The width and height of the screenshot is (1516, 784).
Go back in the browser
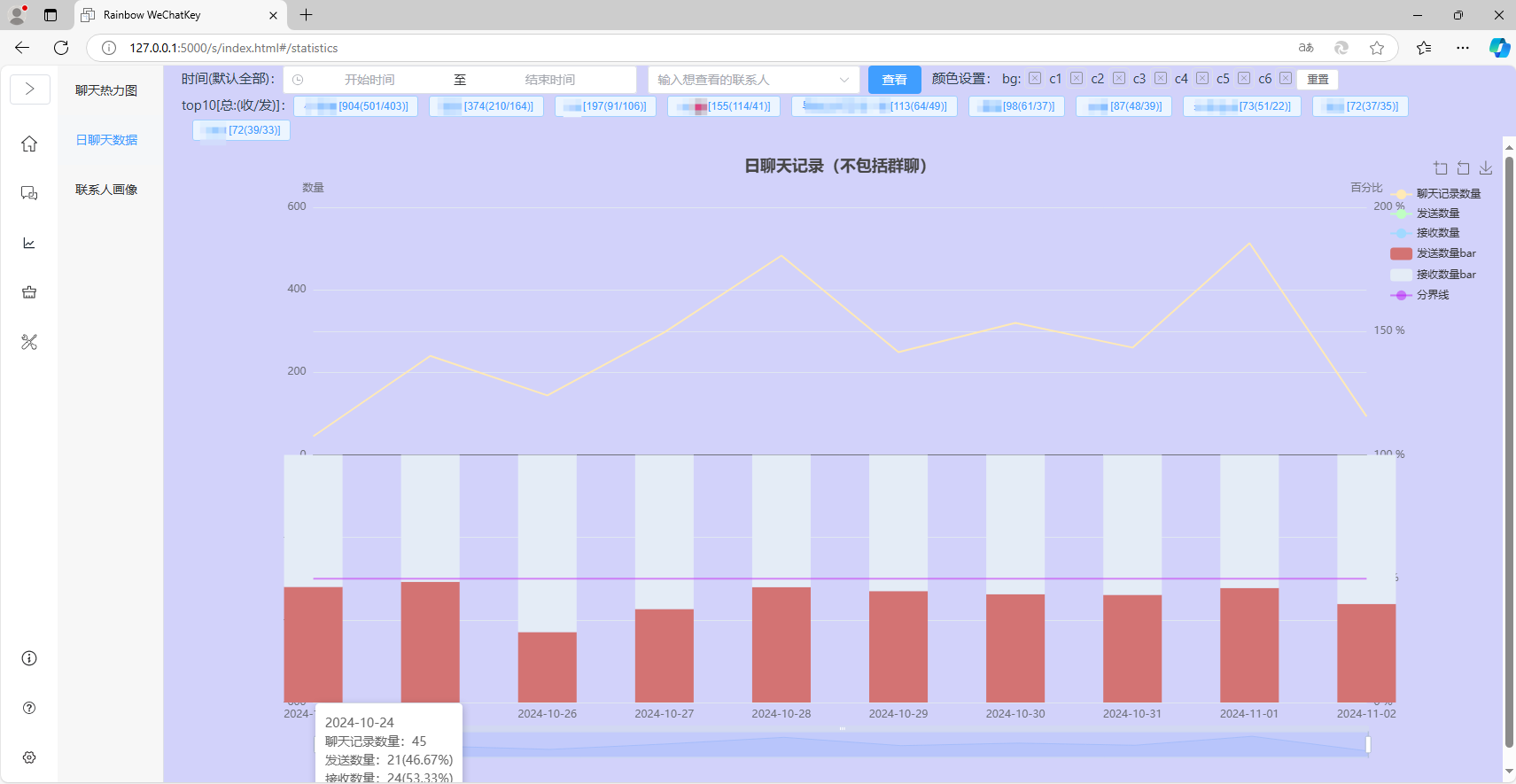[22, 48]
